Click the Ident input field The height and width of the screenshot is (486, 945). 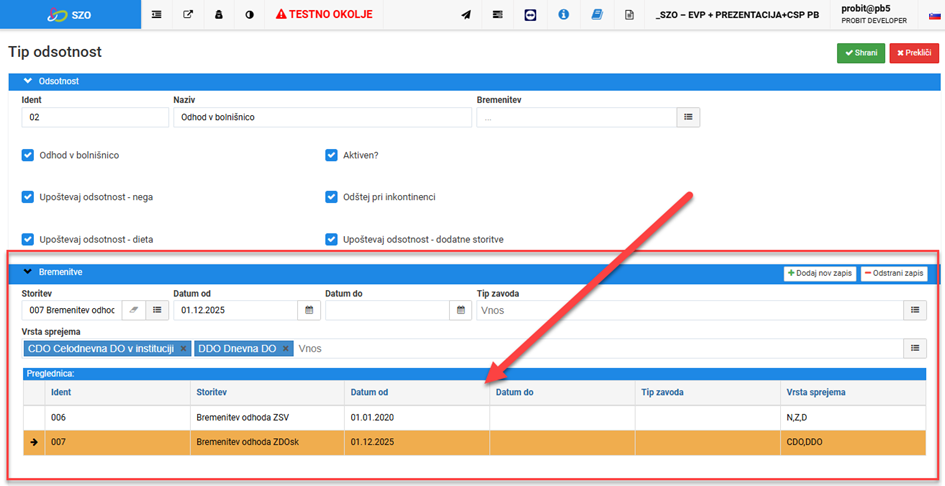[x=95, y=118]
